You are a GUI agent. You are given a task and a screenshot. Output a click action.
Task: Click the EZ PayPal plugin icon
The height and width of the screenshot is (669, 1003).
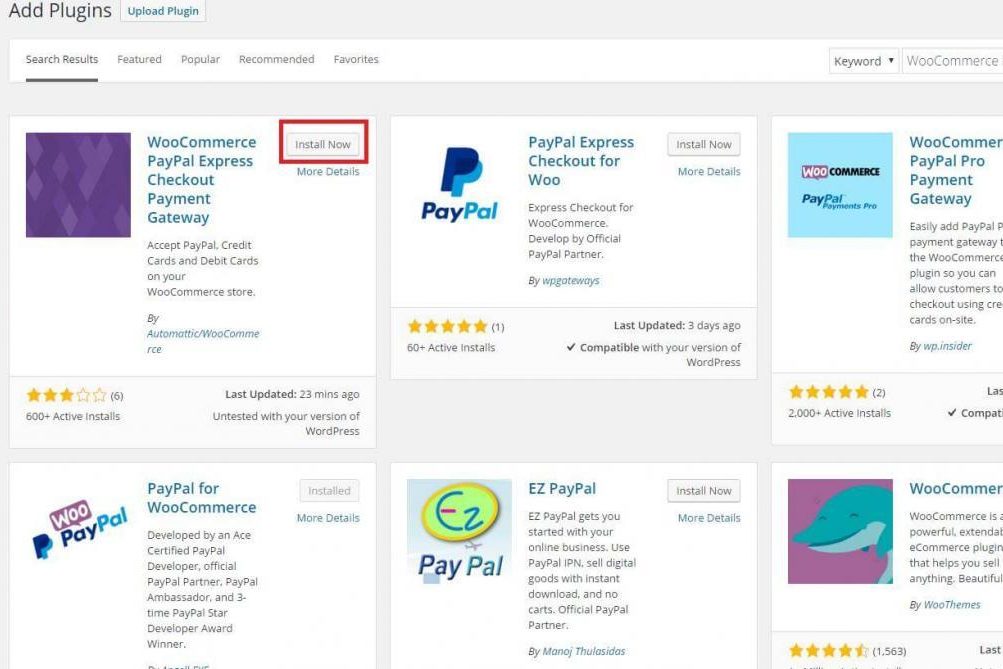click(x=459, y=531)
